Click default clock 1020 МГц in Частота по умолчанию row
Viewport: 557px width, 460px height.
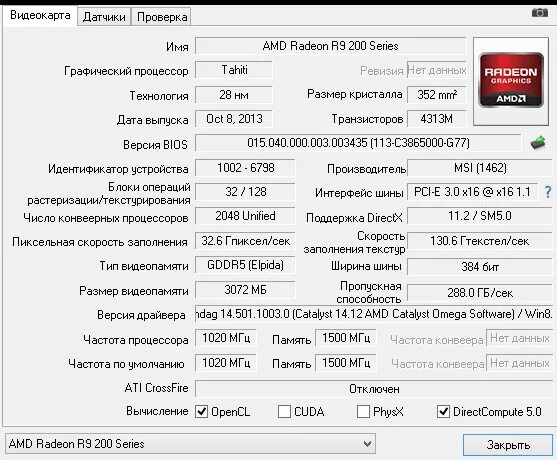226,363
